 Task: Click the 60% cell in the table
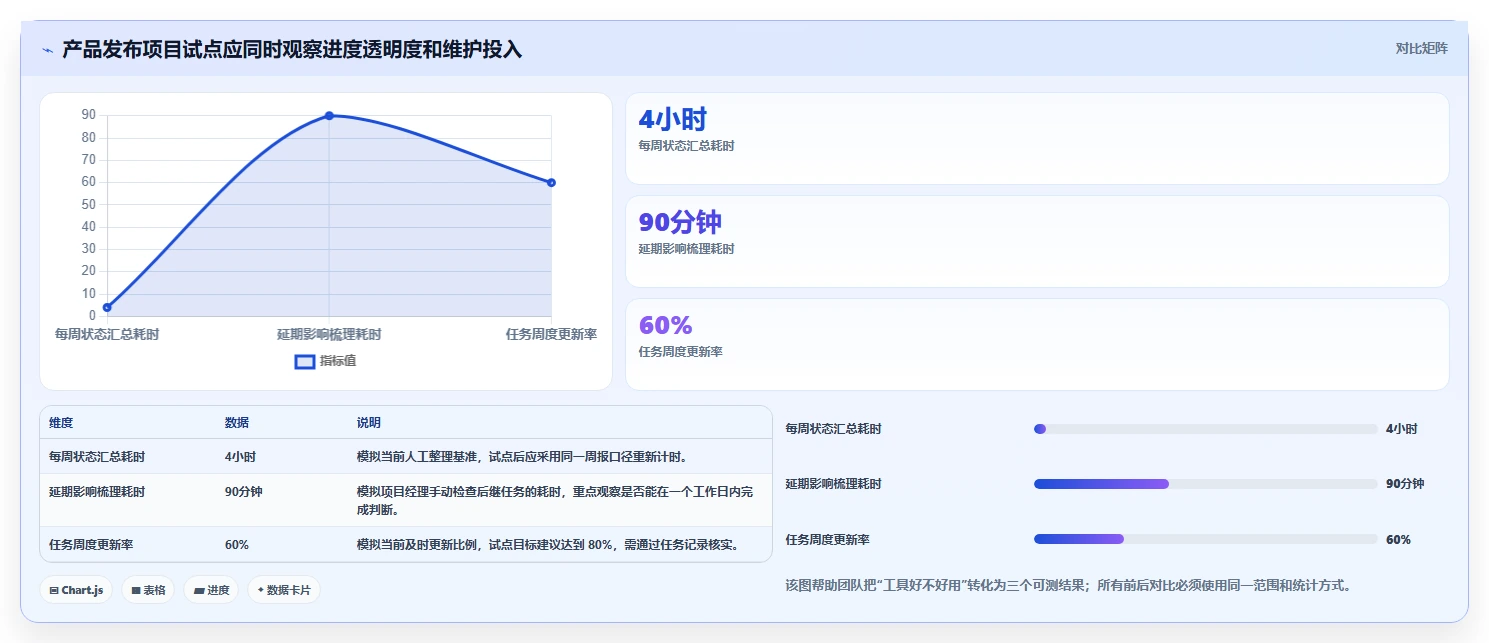(x=237, y=545)
